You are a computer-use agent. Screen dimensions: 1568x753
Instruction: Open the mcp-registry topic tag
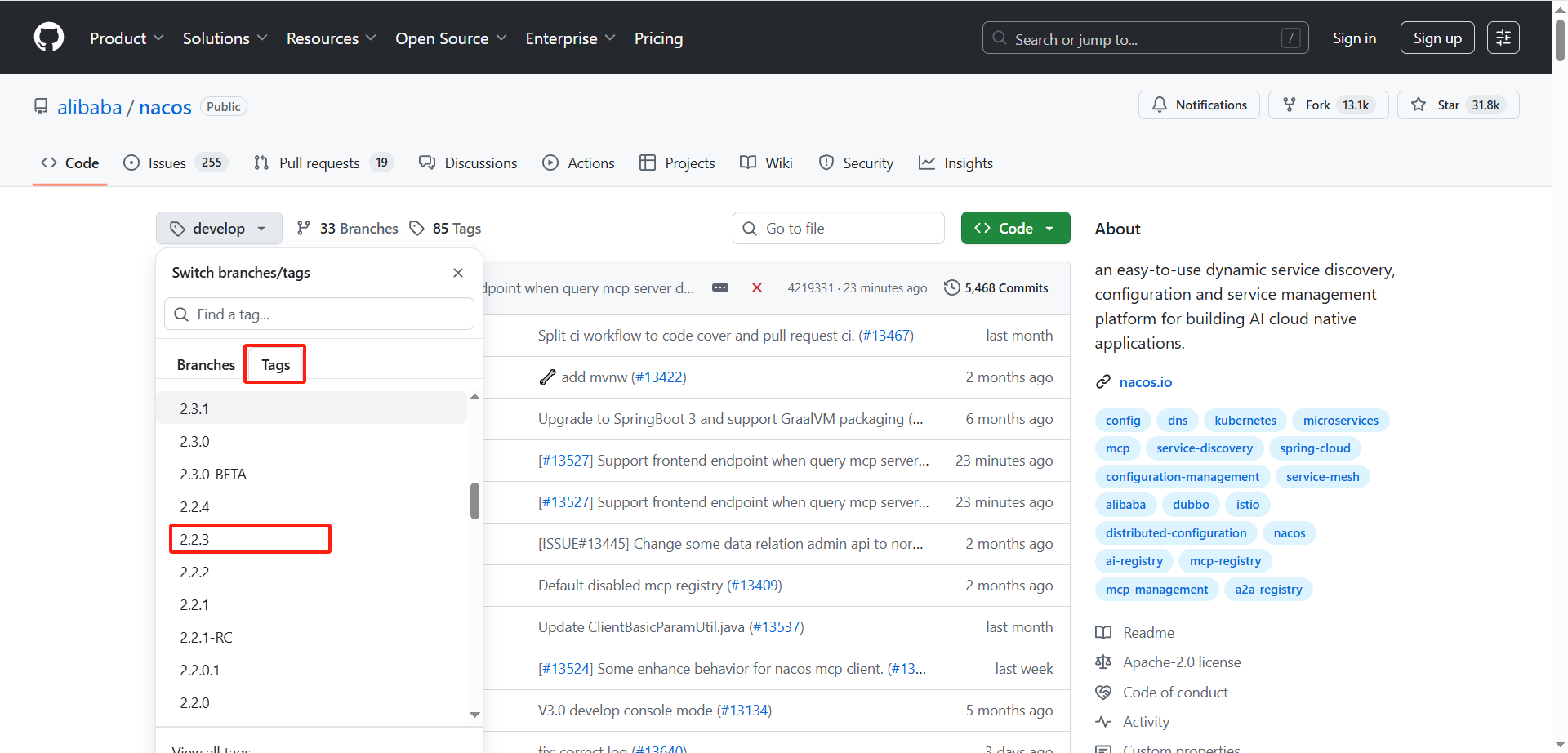(1225, 560)
